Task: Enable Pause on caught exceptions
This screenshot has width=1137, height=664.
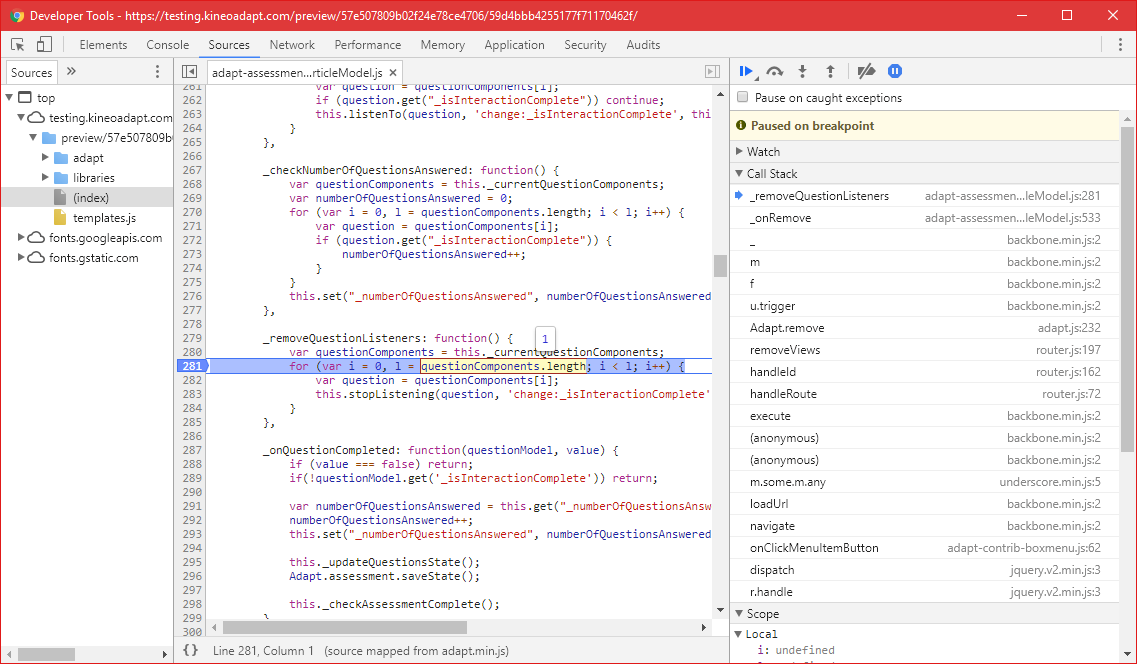Action: (x=741, y=97)
